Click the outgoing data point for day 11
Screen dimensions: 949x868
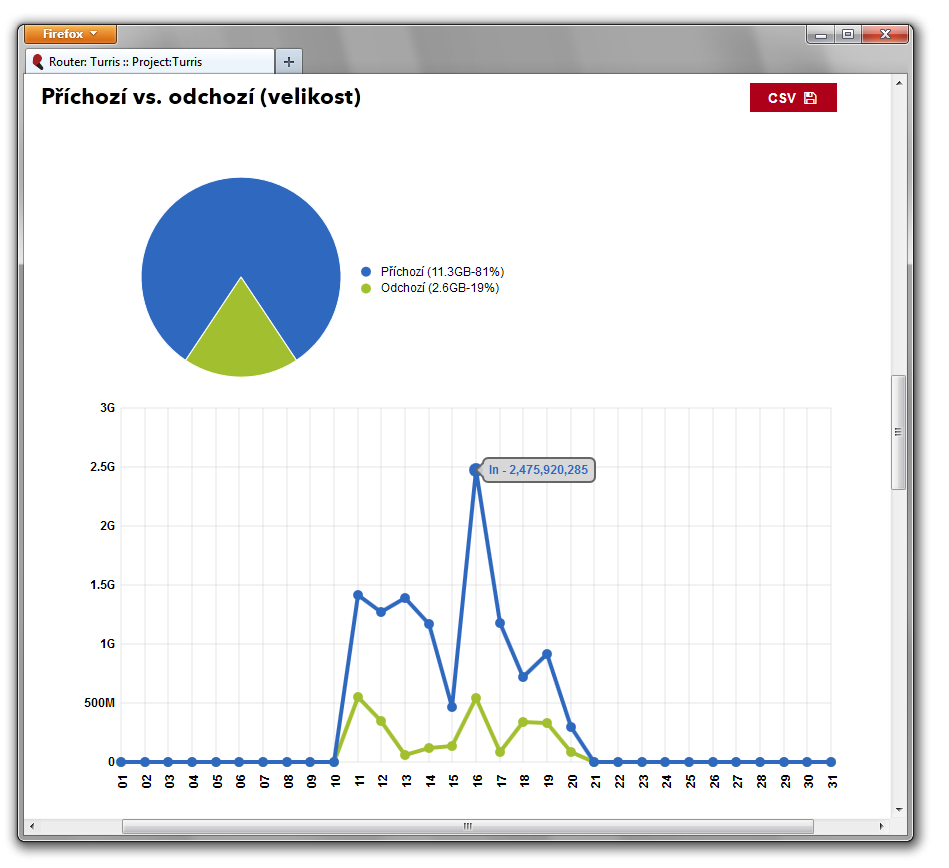point(358,697)
